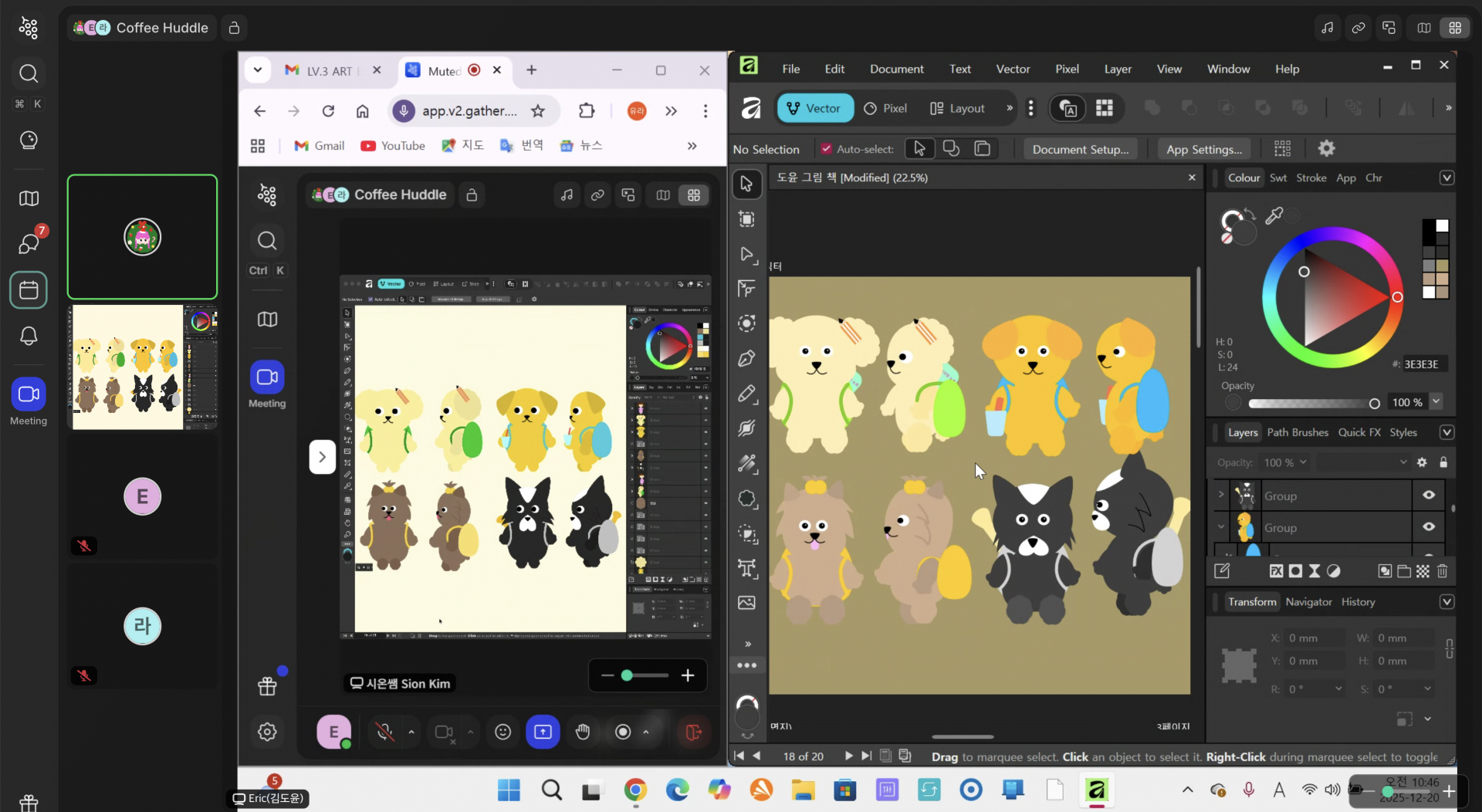Expand the first Group layer
This screenshot has height=812, width=1482.
tap(1221, 495)
